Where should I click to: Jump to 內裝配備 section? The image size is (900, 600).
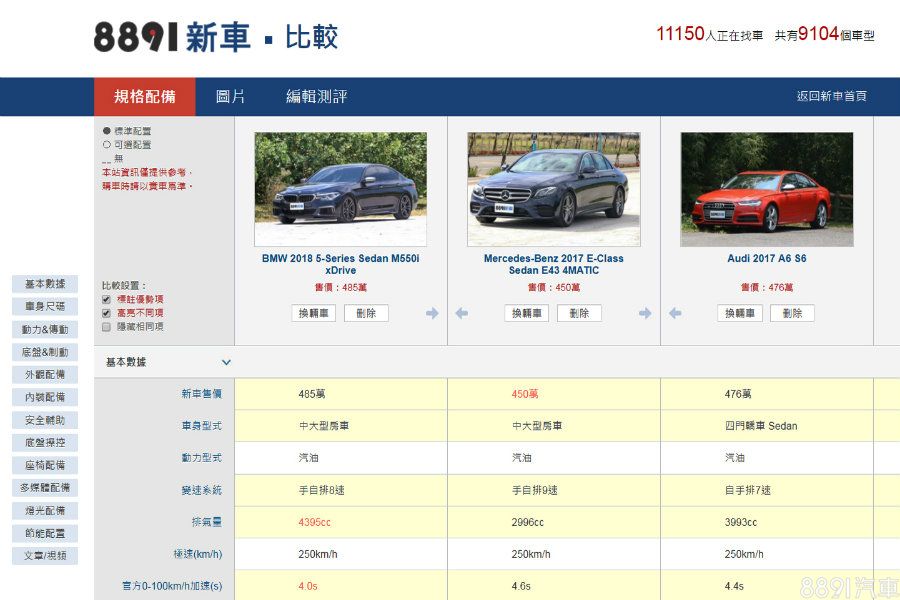click(45, 397)
